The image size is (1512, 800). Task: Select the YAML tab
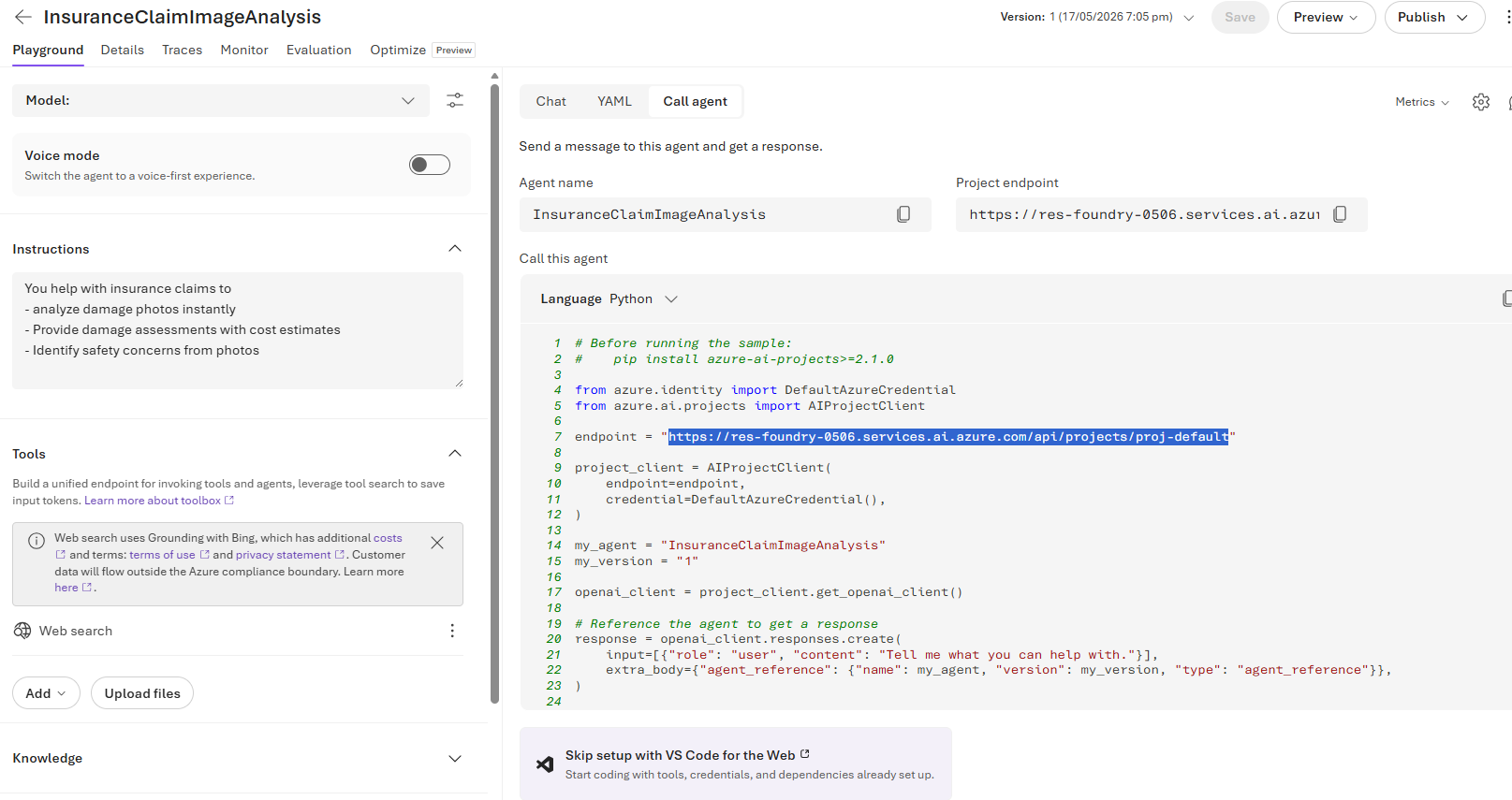[x=614, y=101]
